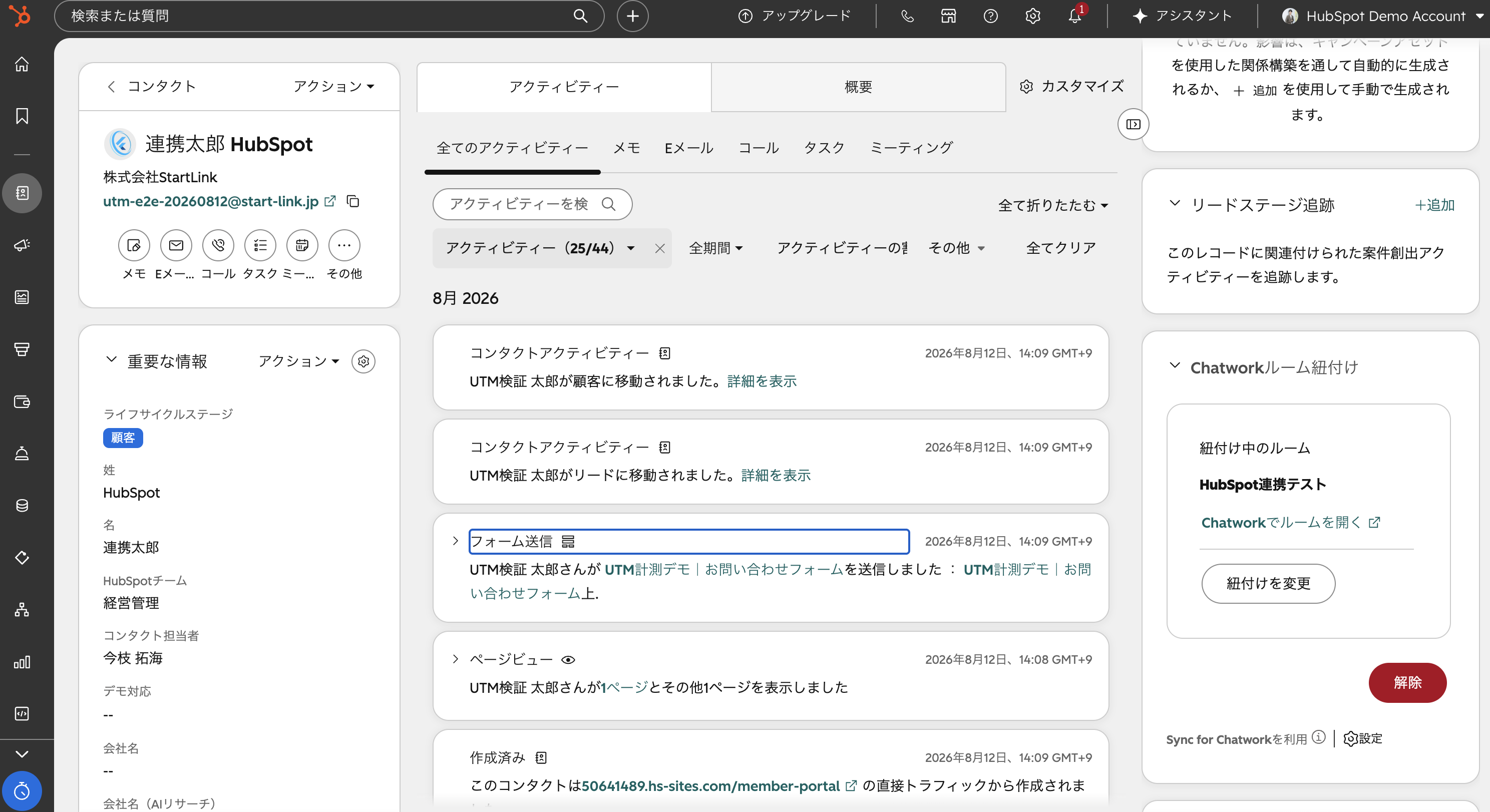
Task: Click 全てクリア filter reset
Action: (x=1061, y=248)
